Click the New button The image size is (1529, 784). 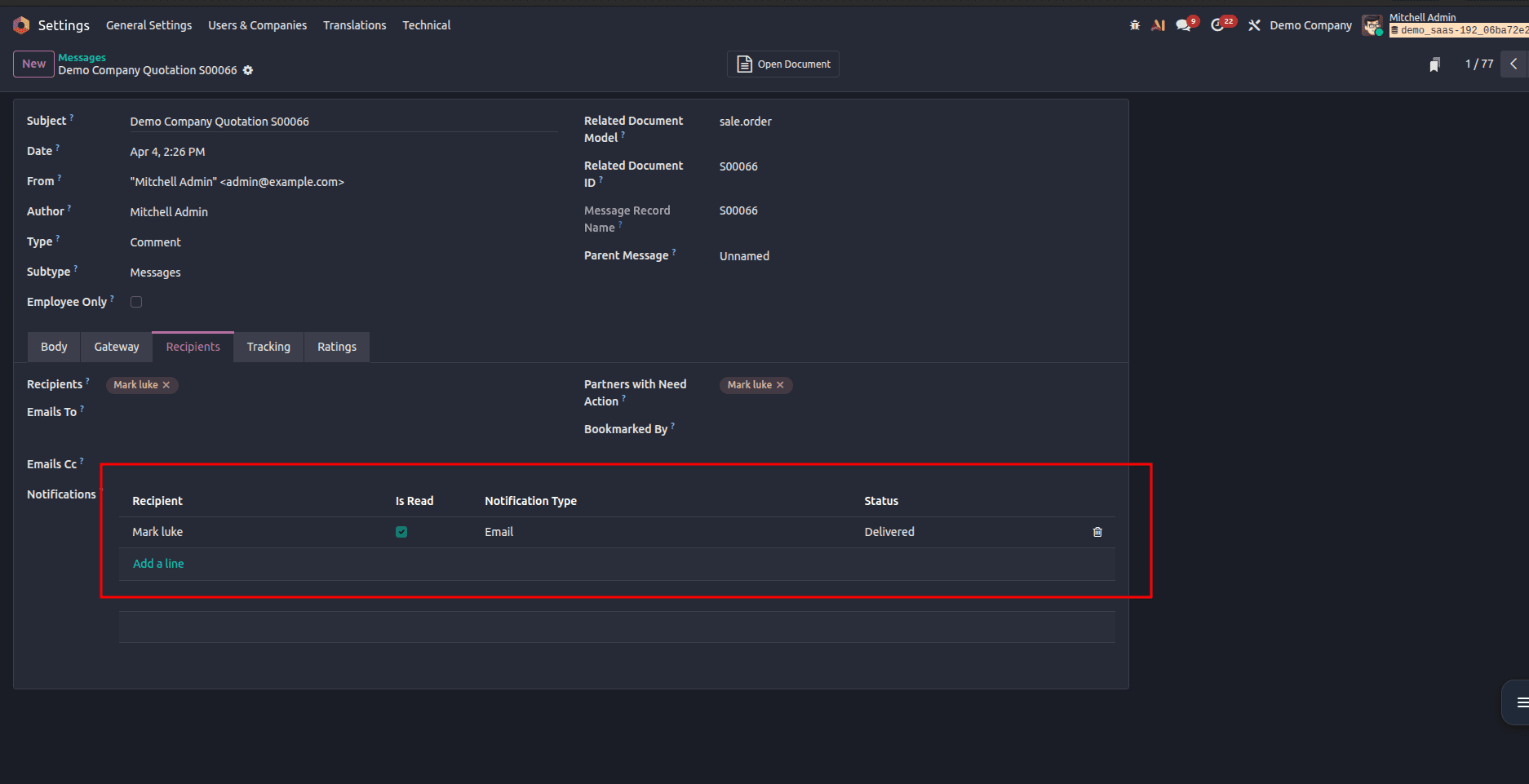(33, 64)
